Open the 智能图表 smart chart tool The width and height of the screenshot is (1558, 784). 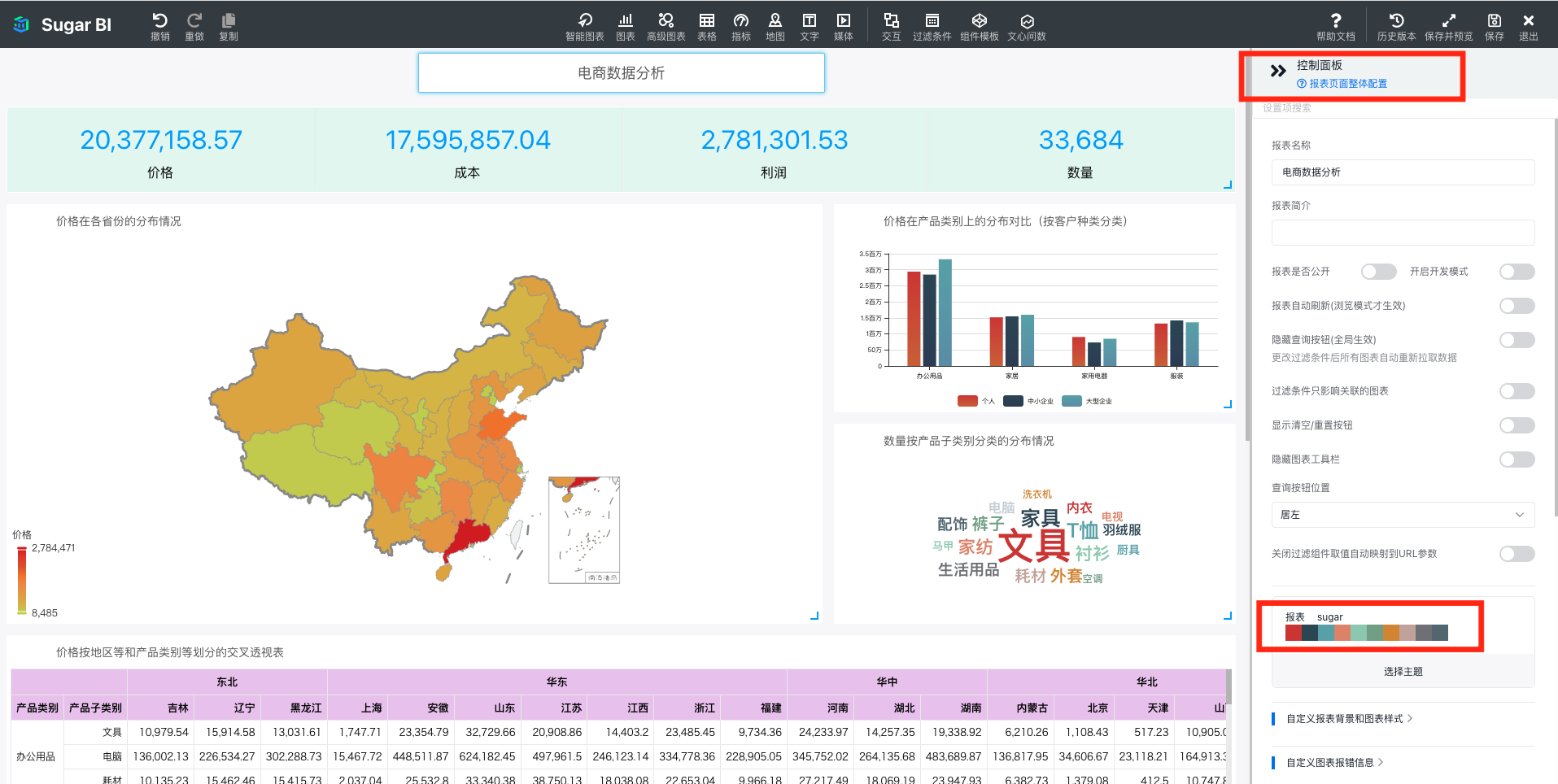(x=585, y=26)
